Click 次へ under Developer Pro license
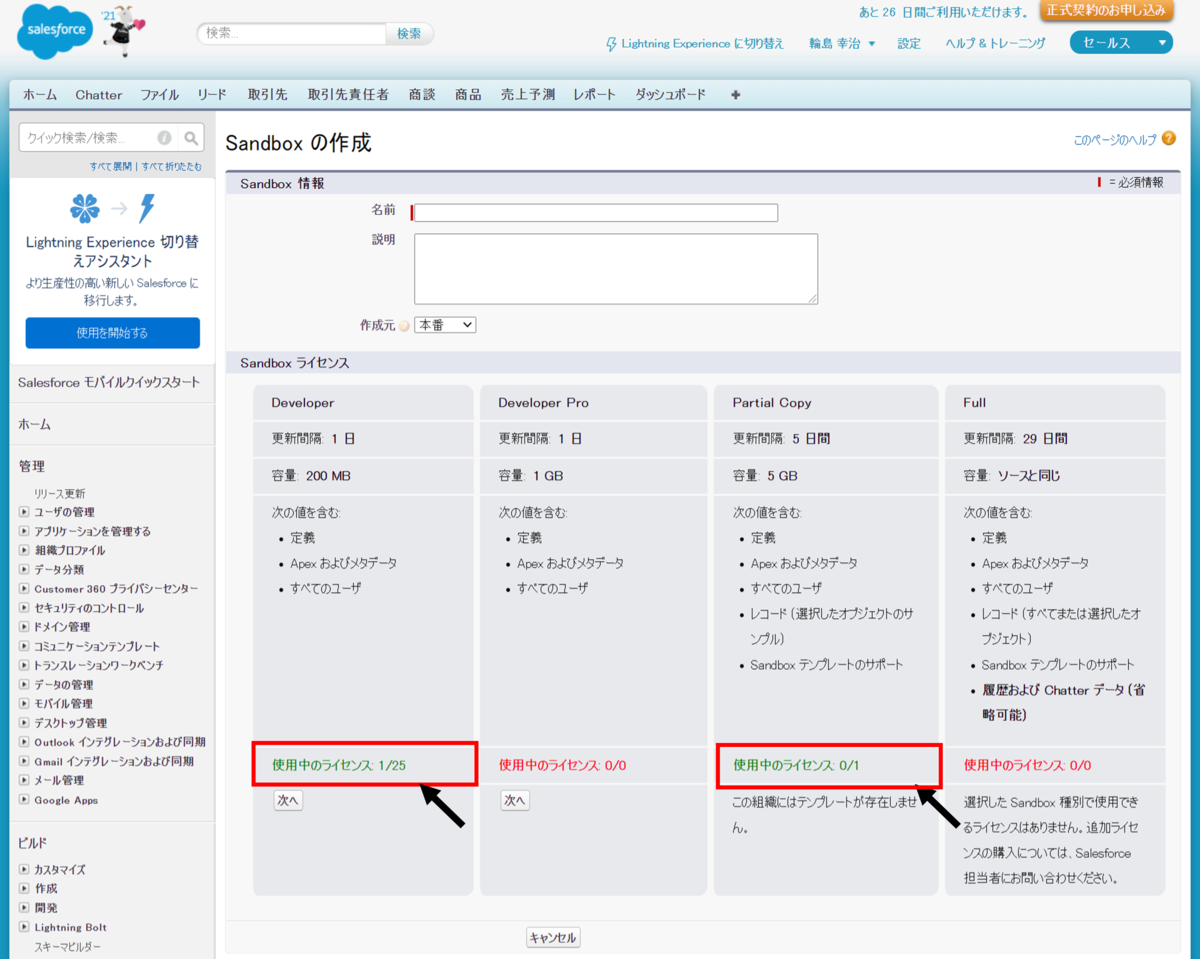Viewport: 1200px width, 959px height. pos(515,800)
